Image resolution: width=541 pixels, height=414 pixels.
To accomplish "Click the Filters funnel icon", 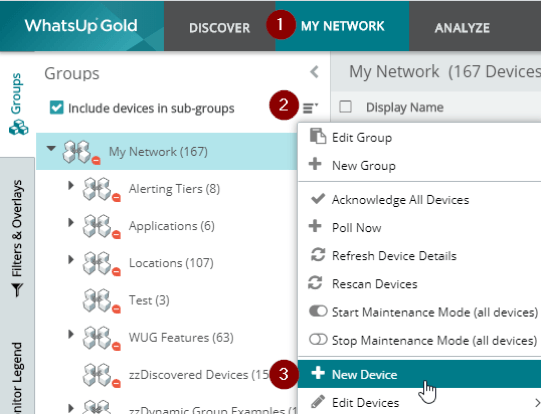I will click(17, 289).
